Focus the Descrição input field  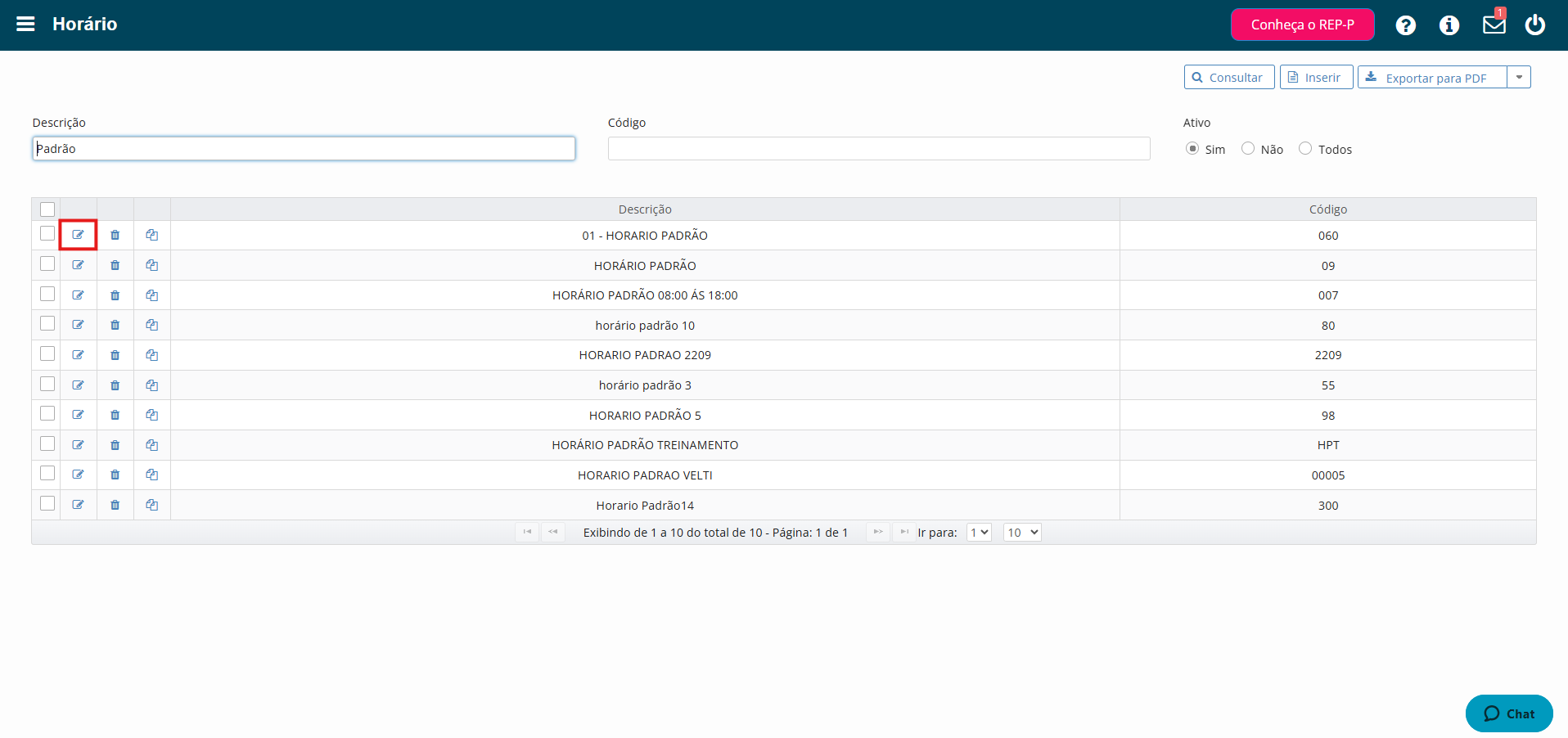304,148
